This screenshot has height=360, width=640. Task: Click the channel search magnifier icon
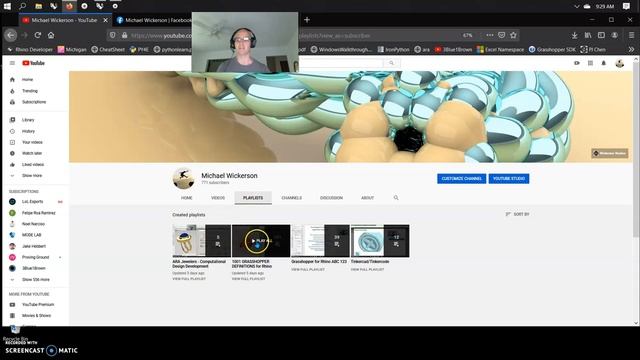point(396,198)
